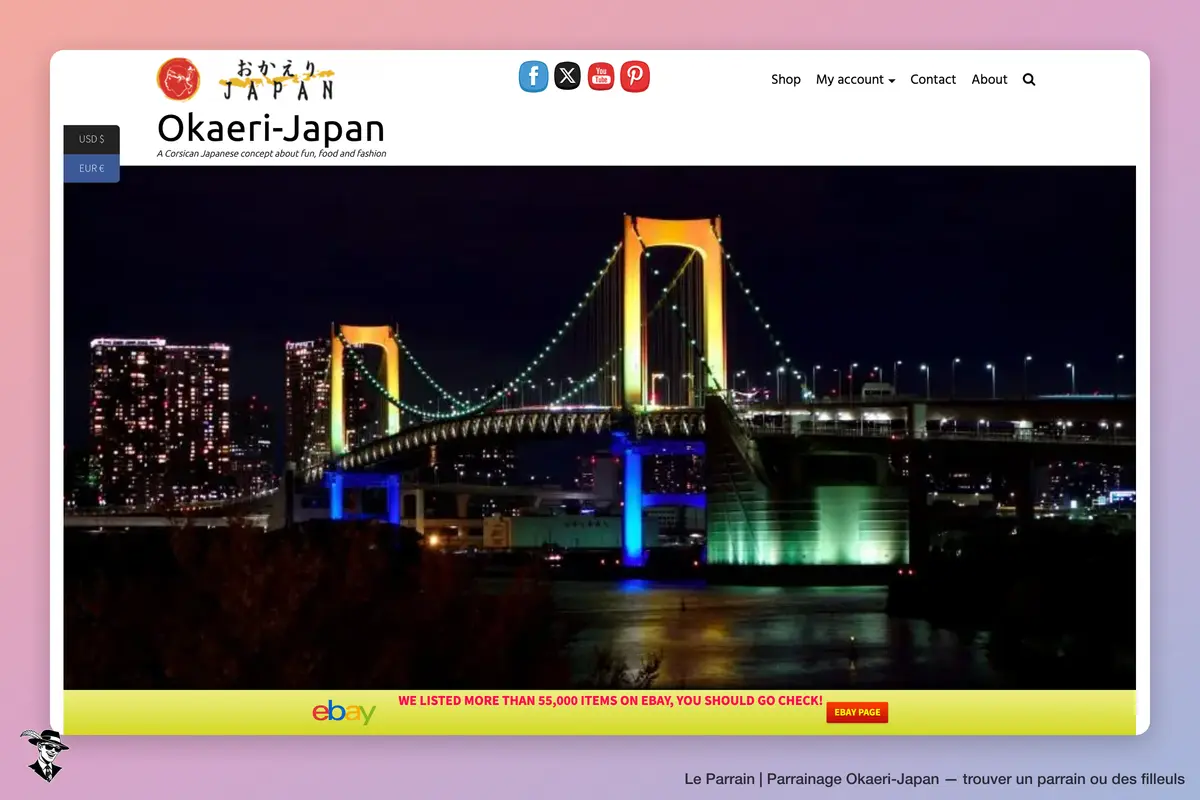Go to the Shop menu item
This screenshot has width=1200, height=800.
coord(786,79)
